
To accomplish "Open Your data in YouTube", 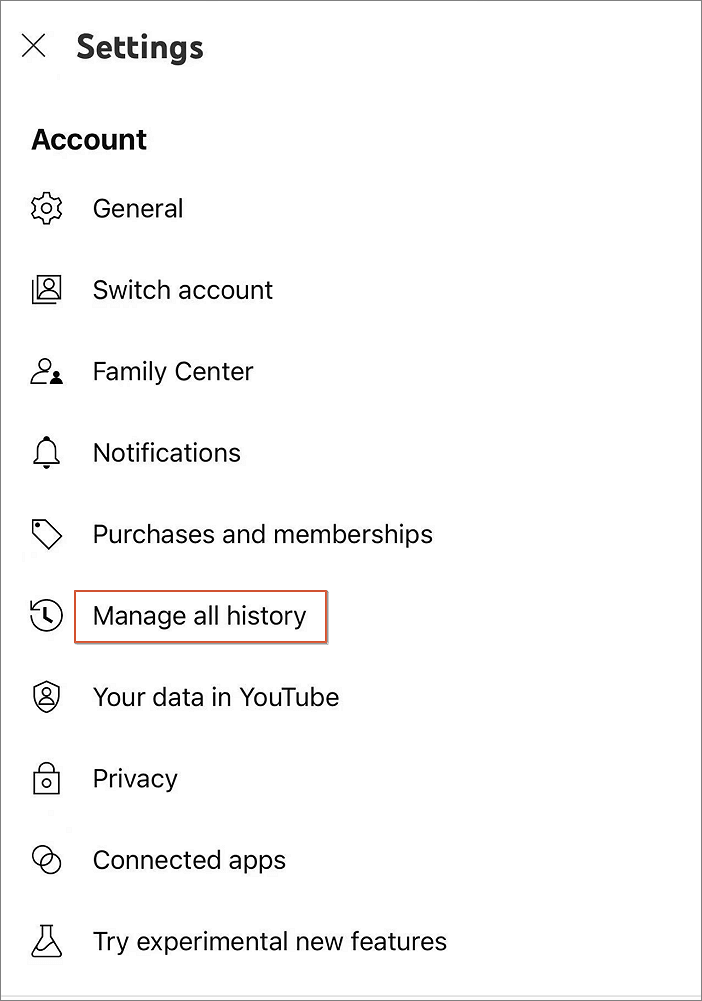I will click(x=215, y=697).
